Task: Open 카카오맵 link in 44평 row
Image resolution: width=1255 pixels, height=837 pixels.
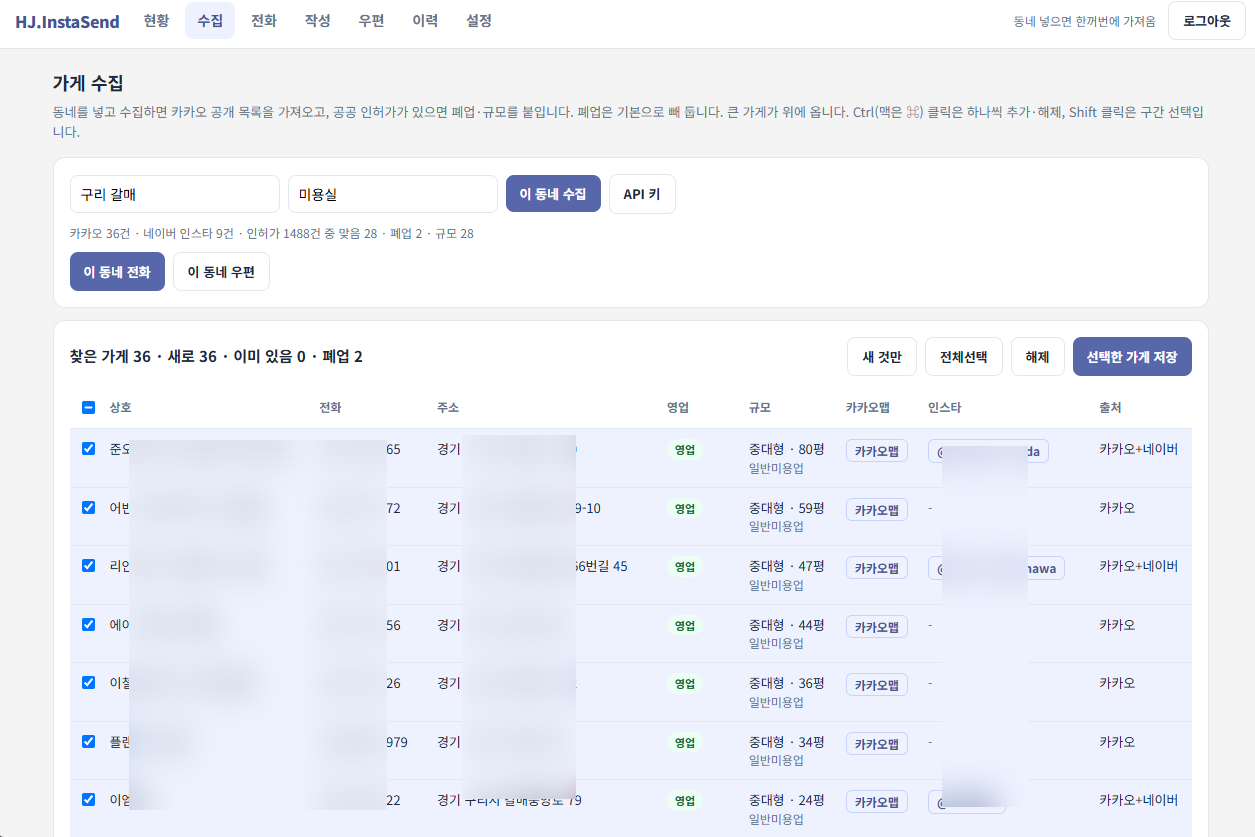Action: pos(877,627)
